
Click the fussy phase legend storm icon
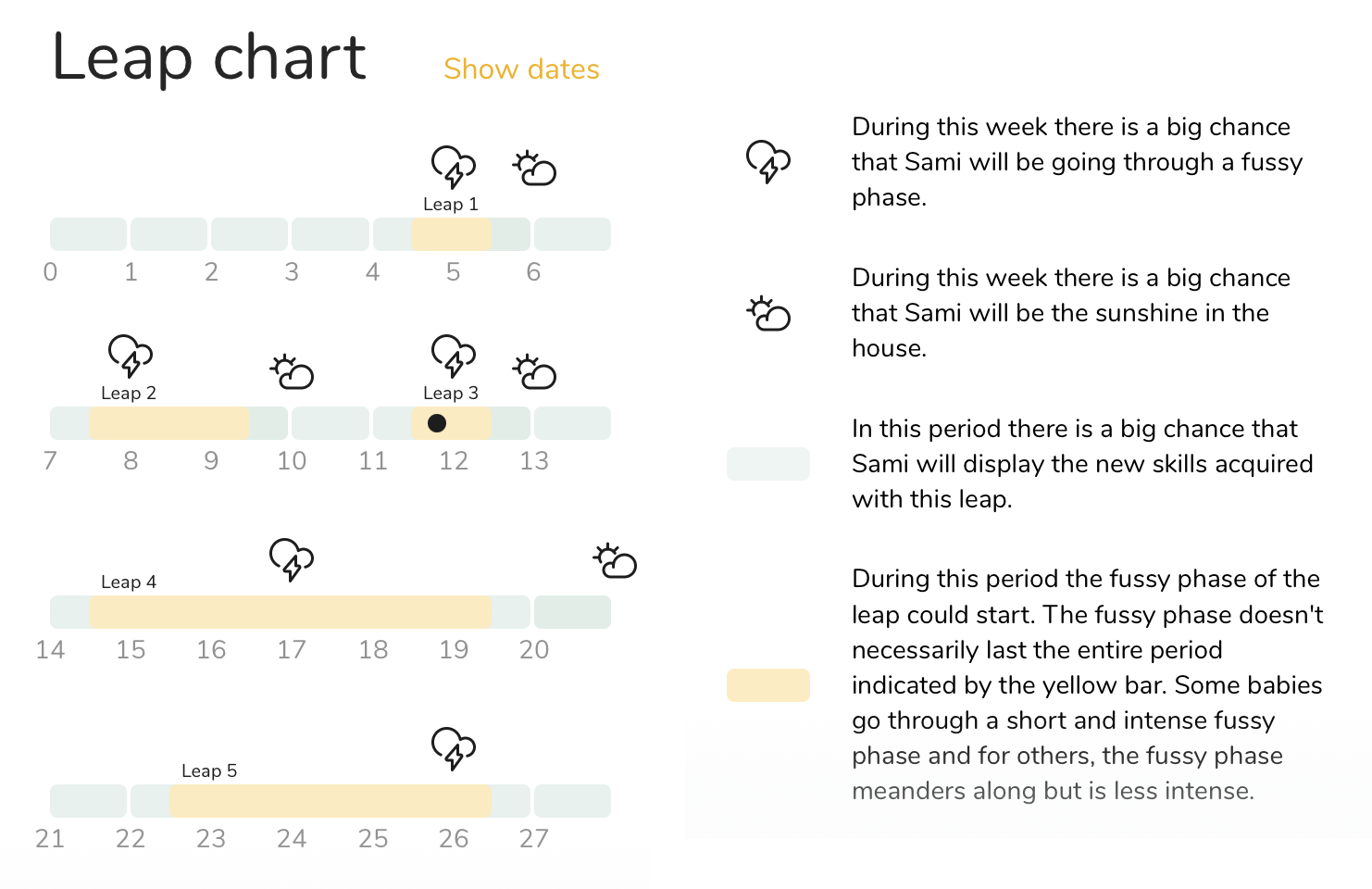[768, 161]
